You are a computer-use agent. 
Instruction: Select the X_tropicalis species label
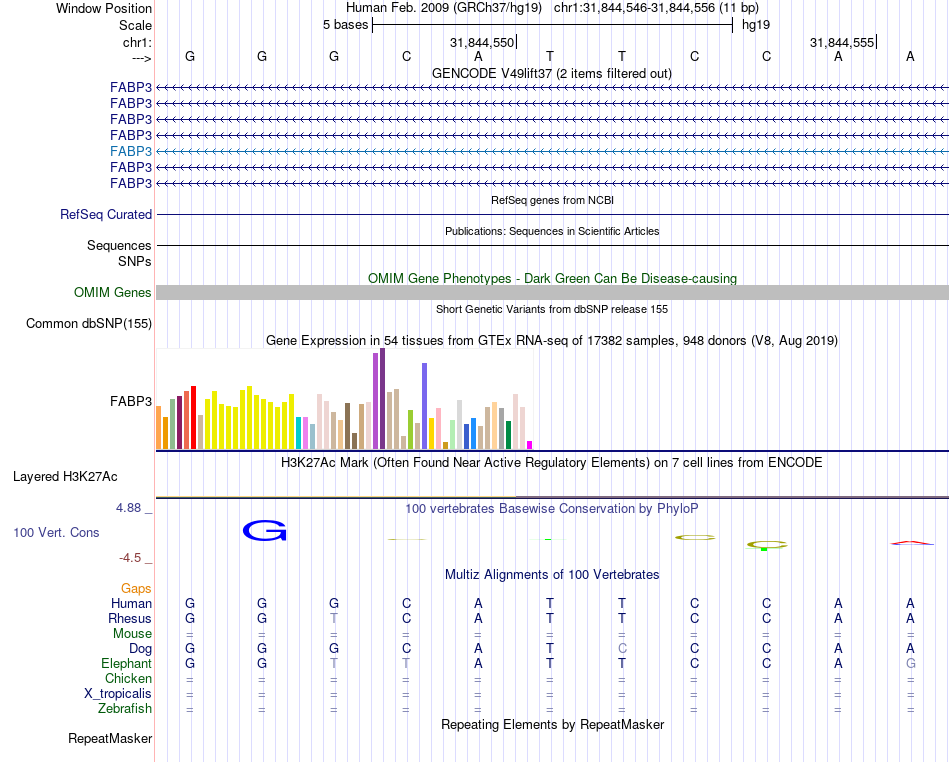click(x=118, y=694)
